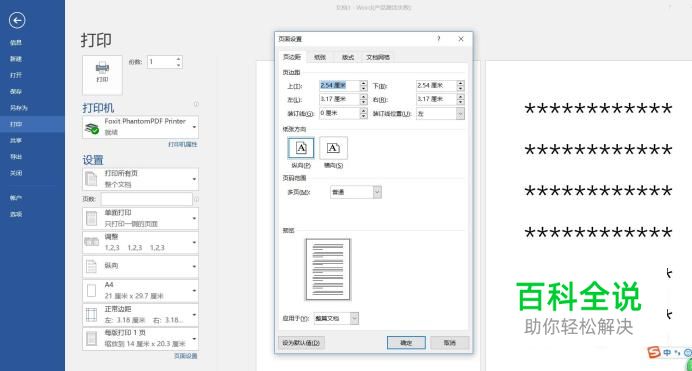The width and height of the screenshot is (692, 371).
Task: Open the 装订线位置 gutter position combo box
Action: coord(440,114)
